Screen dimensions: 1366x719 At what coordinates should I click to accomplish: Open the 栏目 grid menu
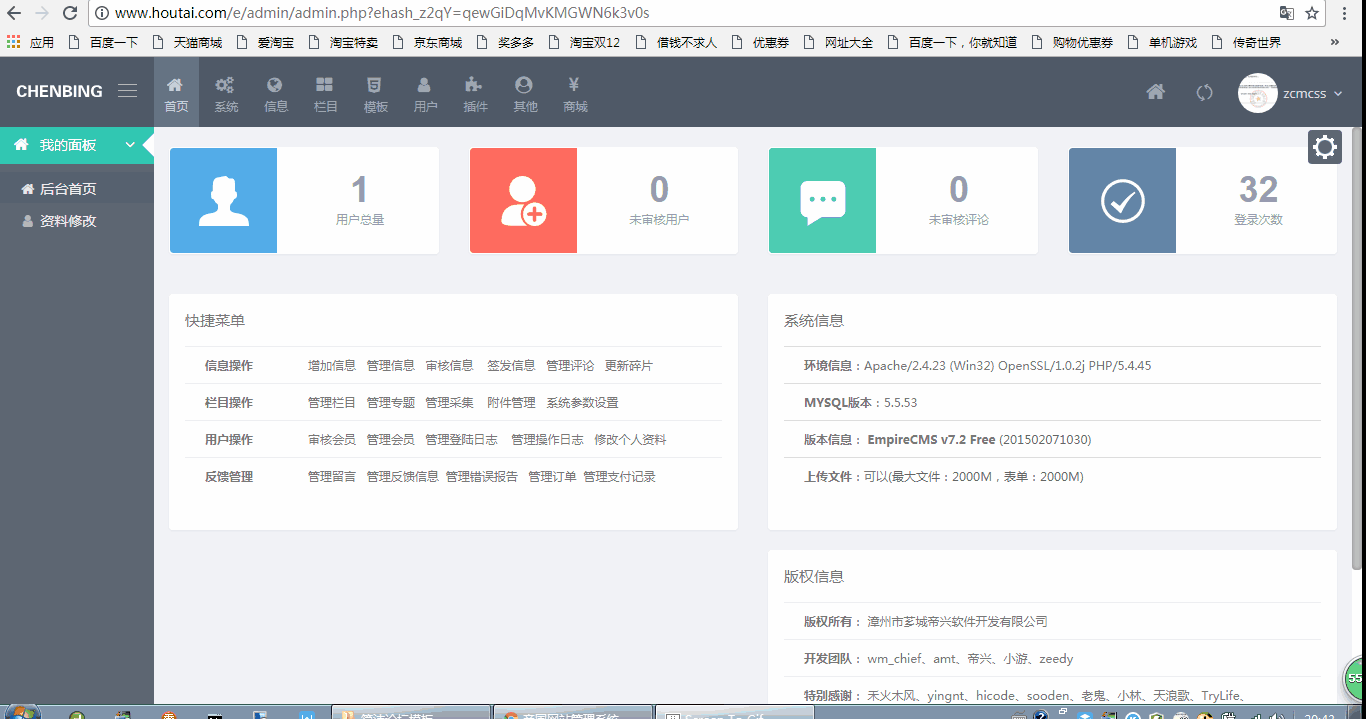point(325,93)
